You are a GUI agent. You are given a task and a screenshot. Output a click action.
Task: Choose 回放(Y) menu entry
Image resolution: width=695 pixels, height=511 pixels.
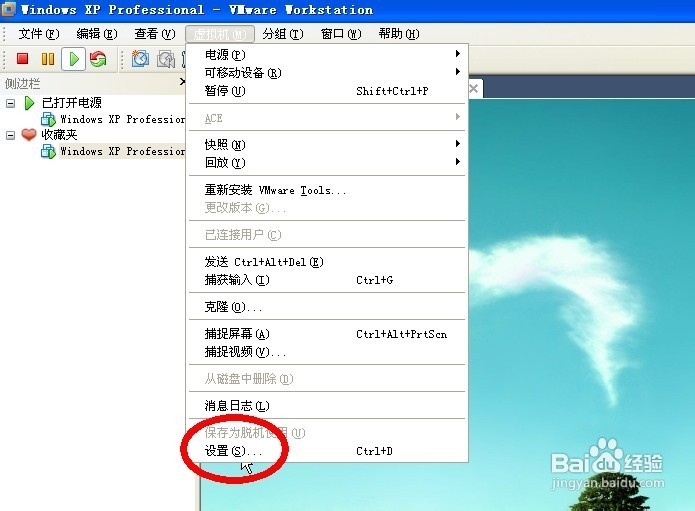(x=327, y=163)
